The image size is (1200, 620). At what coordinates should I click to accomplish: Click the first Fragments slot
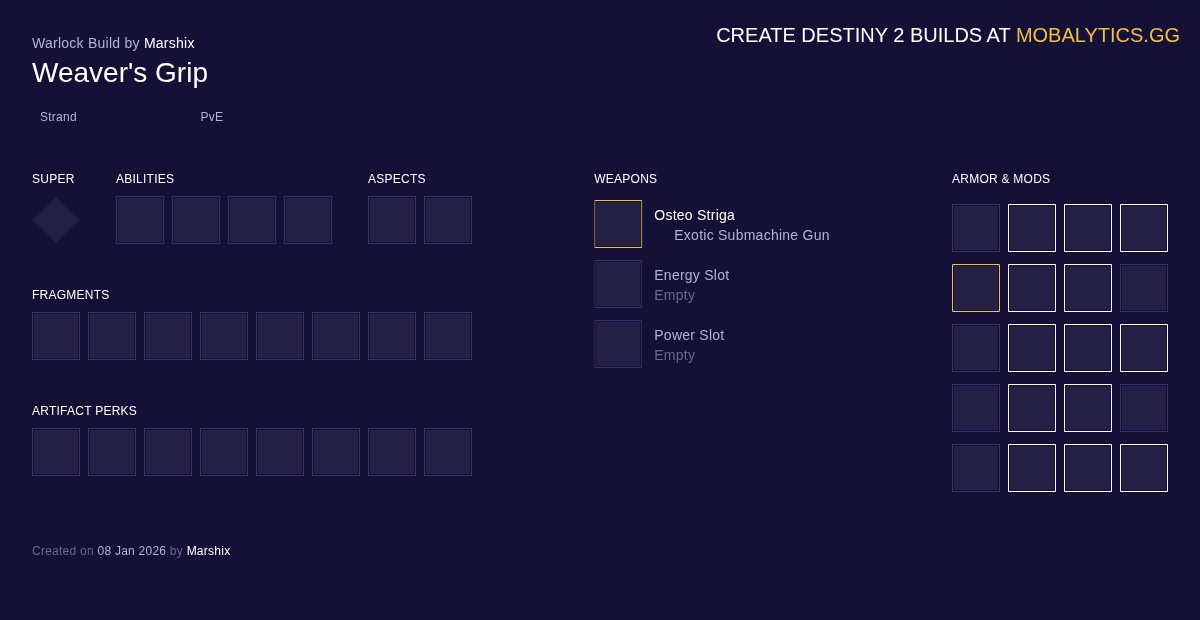coord(56,336)
